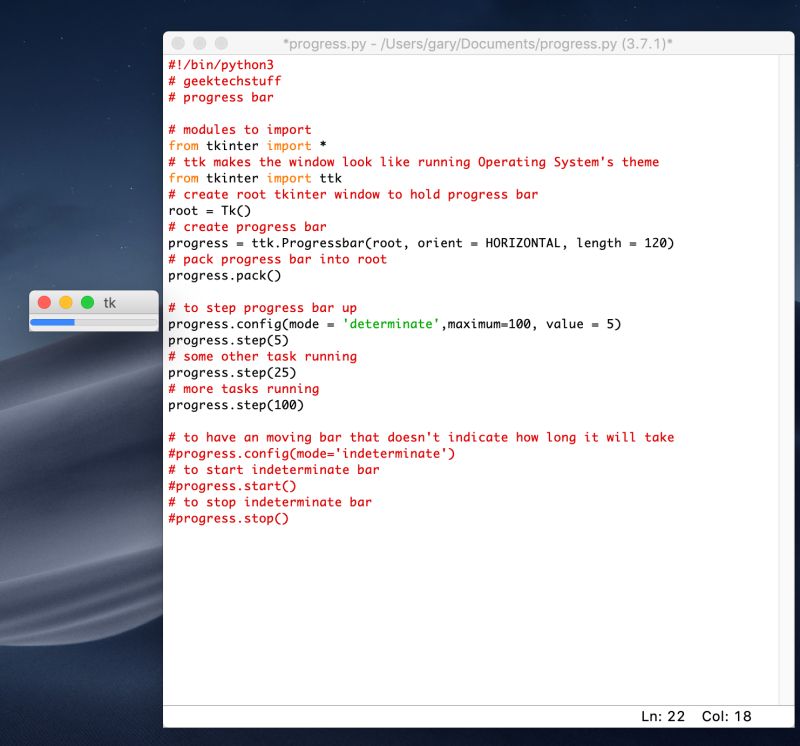Screen dimensions: 800x746
Task: Close the tk window with its red button
Action: pos(44,301)
